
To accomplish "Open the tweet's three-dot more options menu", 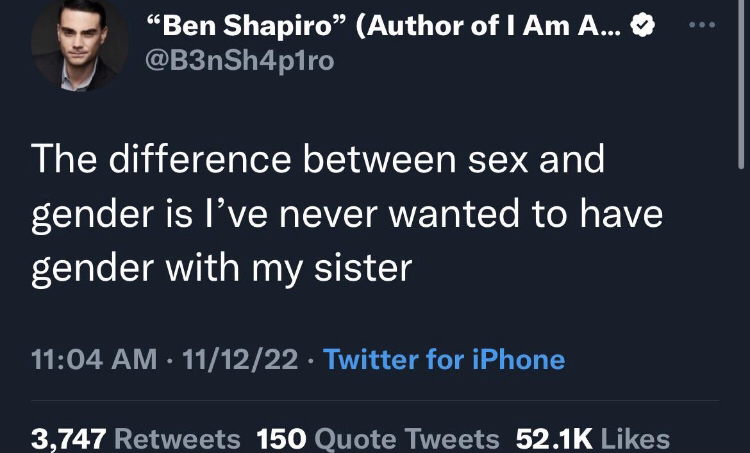I will 708,25.
